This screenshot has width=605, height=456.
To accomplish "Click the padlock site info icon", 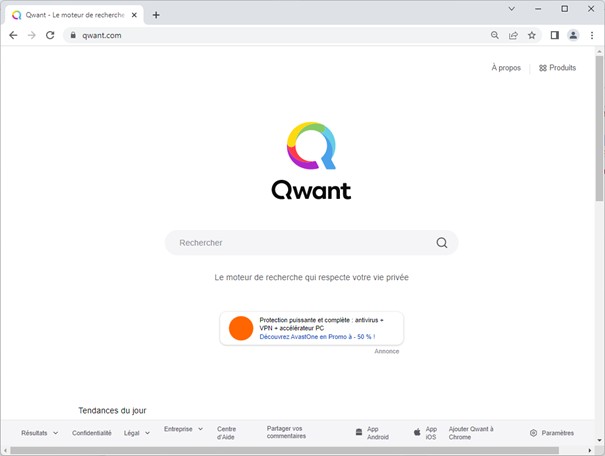I will [x=73, y=35].
